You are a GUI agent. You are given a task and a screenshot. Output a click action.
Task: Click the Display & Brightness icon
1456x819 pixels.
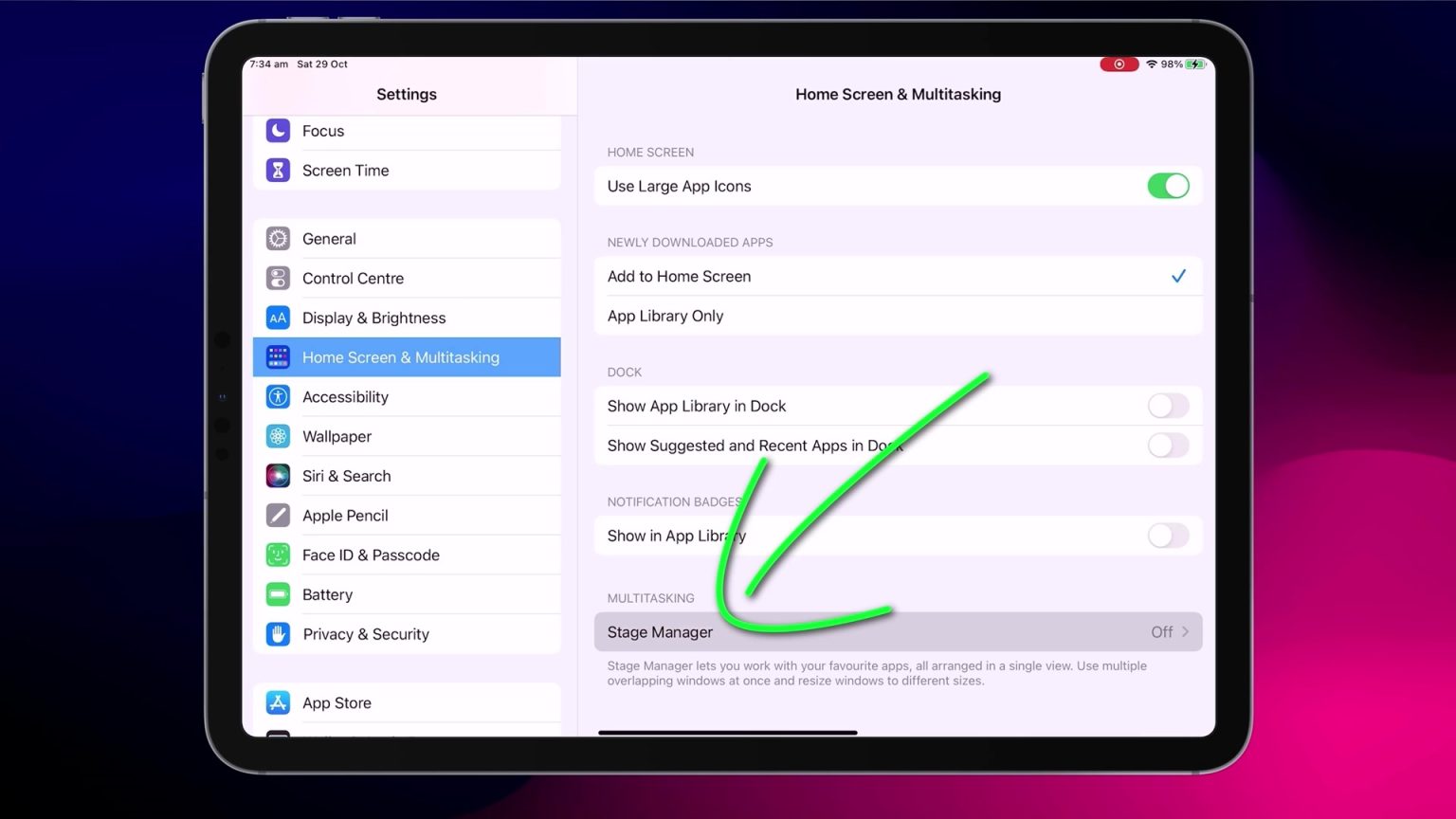click(278, 318)
